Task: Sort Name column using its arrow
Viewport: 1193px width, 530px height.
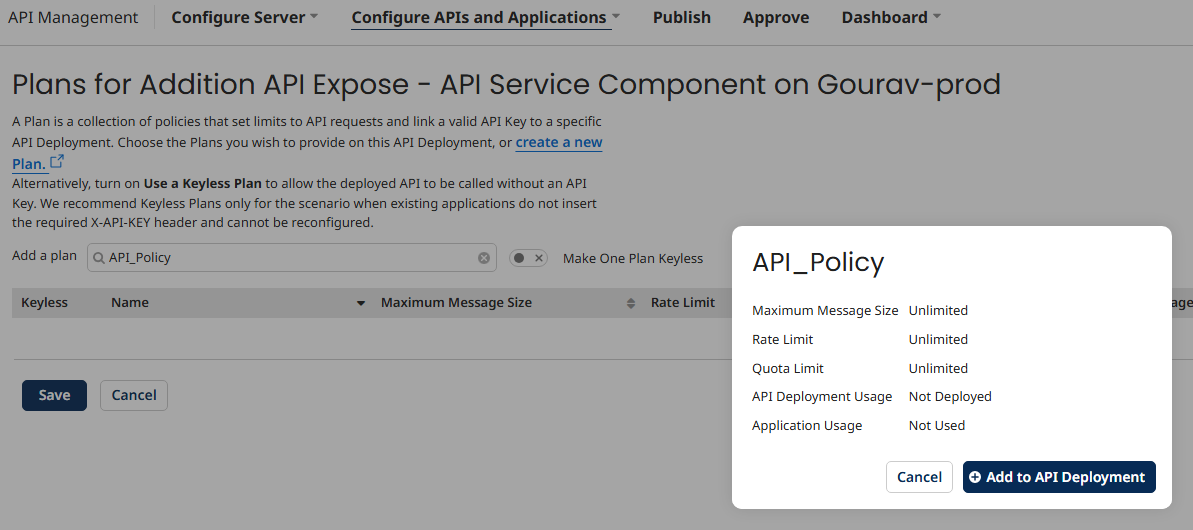Action: pos(361,303)
